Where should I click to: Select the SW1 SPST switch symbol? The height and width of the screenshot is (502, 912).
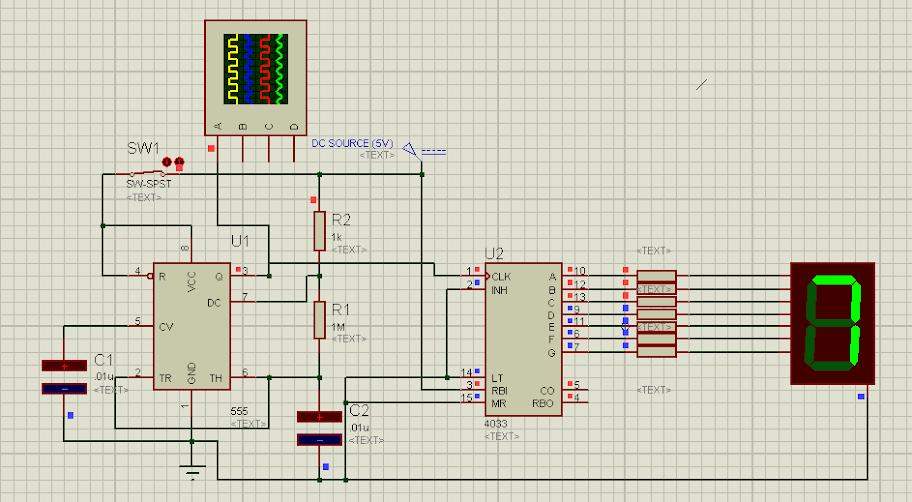tap(147, 173)
